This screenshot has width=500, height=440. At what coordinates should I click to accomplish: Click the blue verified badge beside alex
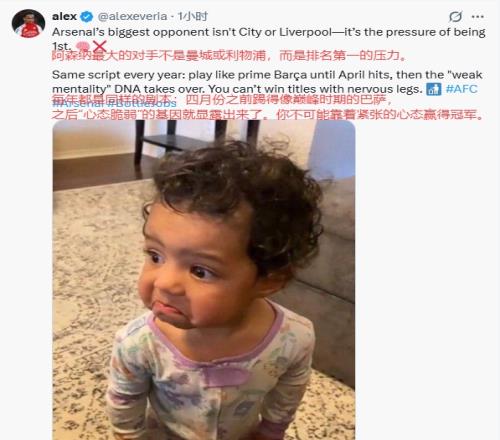pyautogui.click(x=87, y=16)
